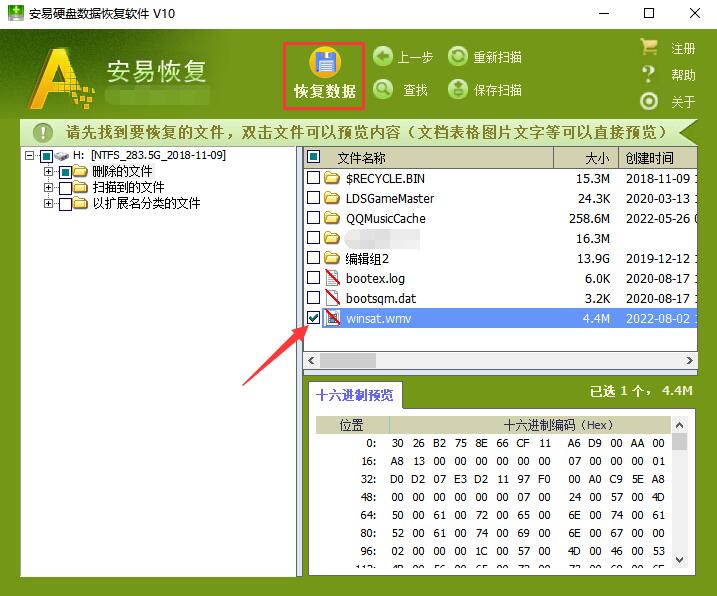Toggle the 扫描到的文件 tree checkbox
Screen dimensions: 717x596
click(65, 188)
